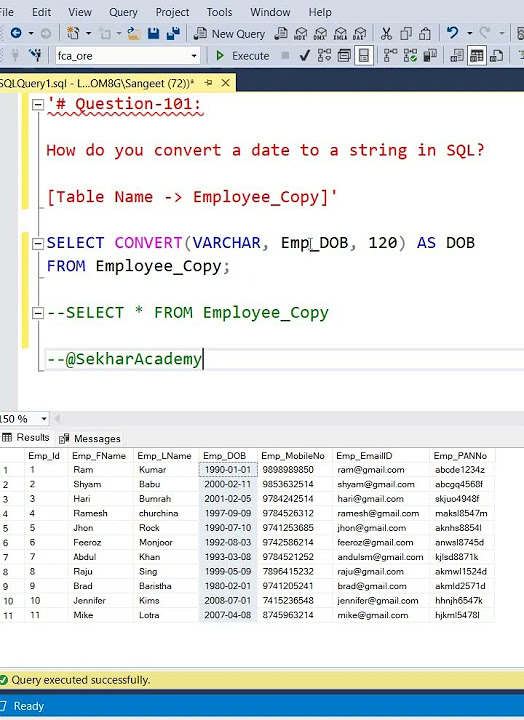The height and width of the screenshot is (720, 524).
Task: Click the Messages tab icon
Action: [x=64, y=439]
